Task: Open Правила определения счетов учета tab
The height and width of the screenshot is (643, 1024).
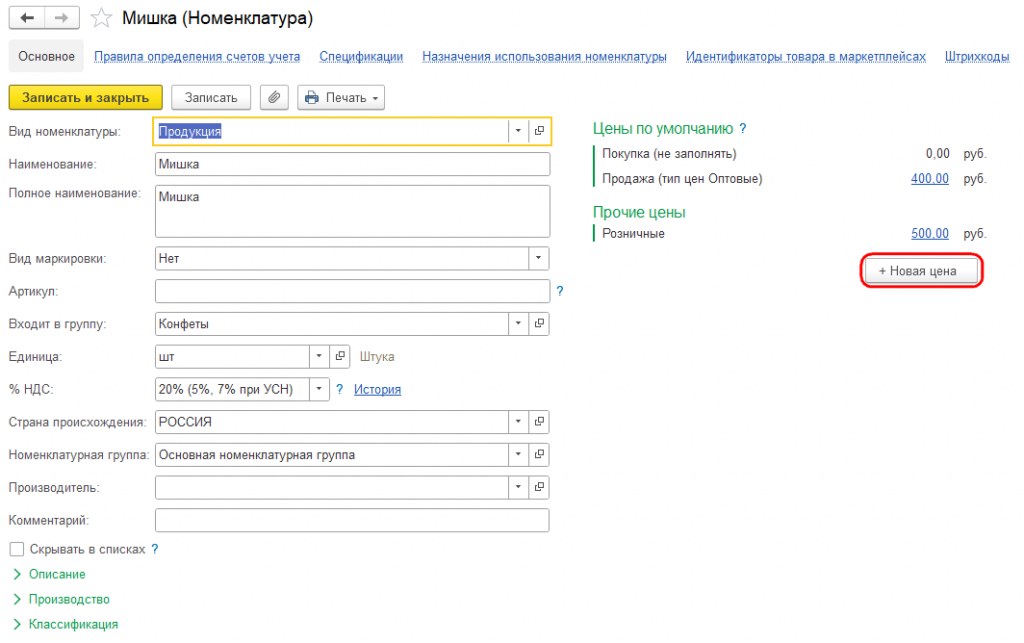Action: 197,57
